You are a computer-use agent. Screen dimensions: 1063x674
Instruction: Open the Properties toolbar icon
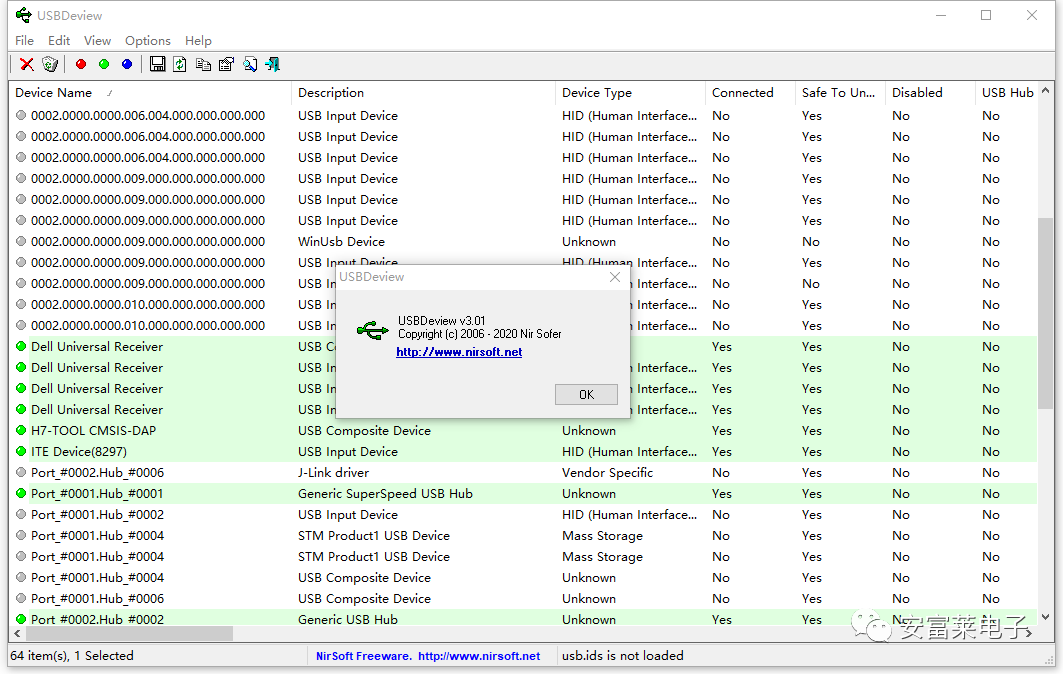click(x=226, y=64)
